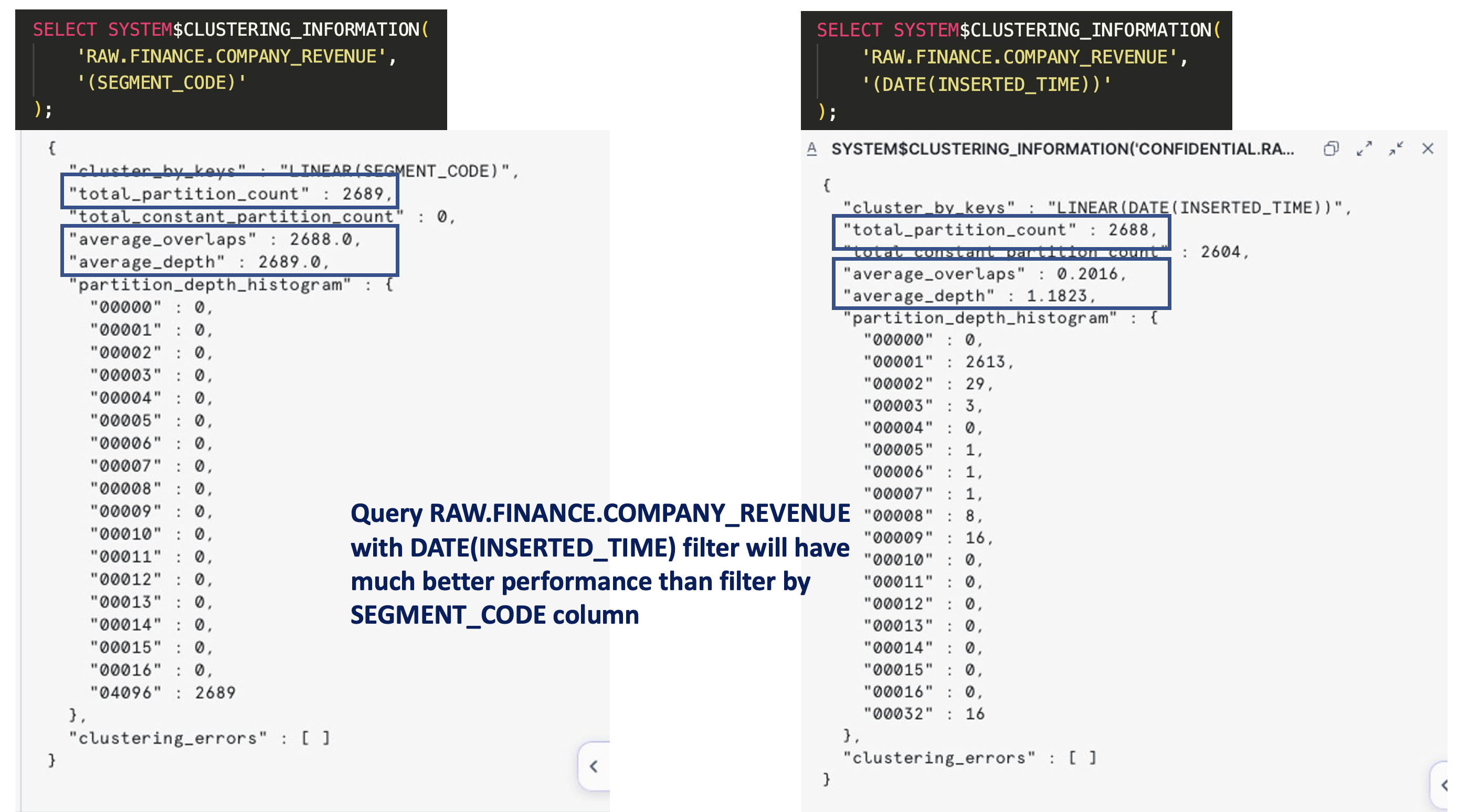
Task: Click the SYSTEM$CLUSTERING_INFORMATION('CONFIDENTIAL.RA... header title
Action: tap(1062, 149)
